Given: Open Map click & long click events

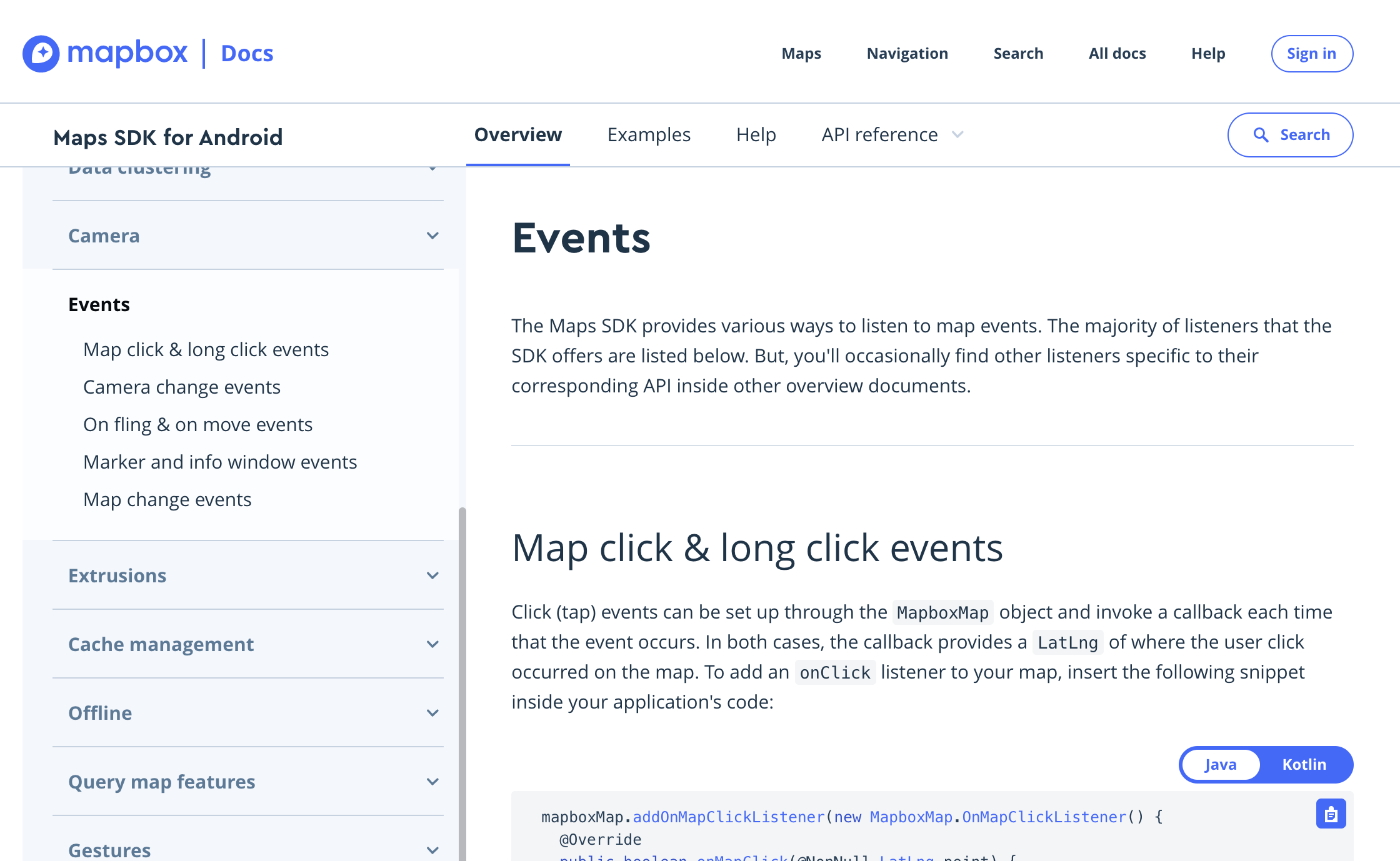Looking at the screenshot, I should tap(206, 349).
